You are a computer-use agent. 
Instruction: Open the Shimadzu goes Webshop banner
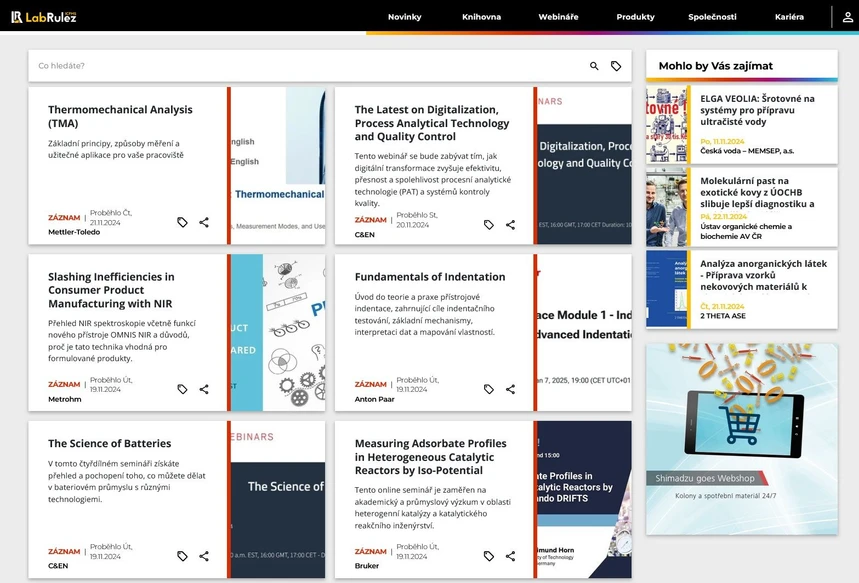[742, 439]
